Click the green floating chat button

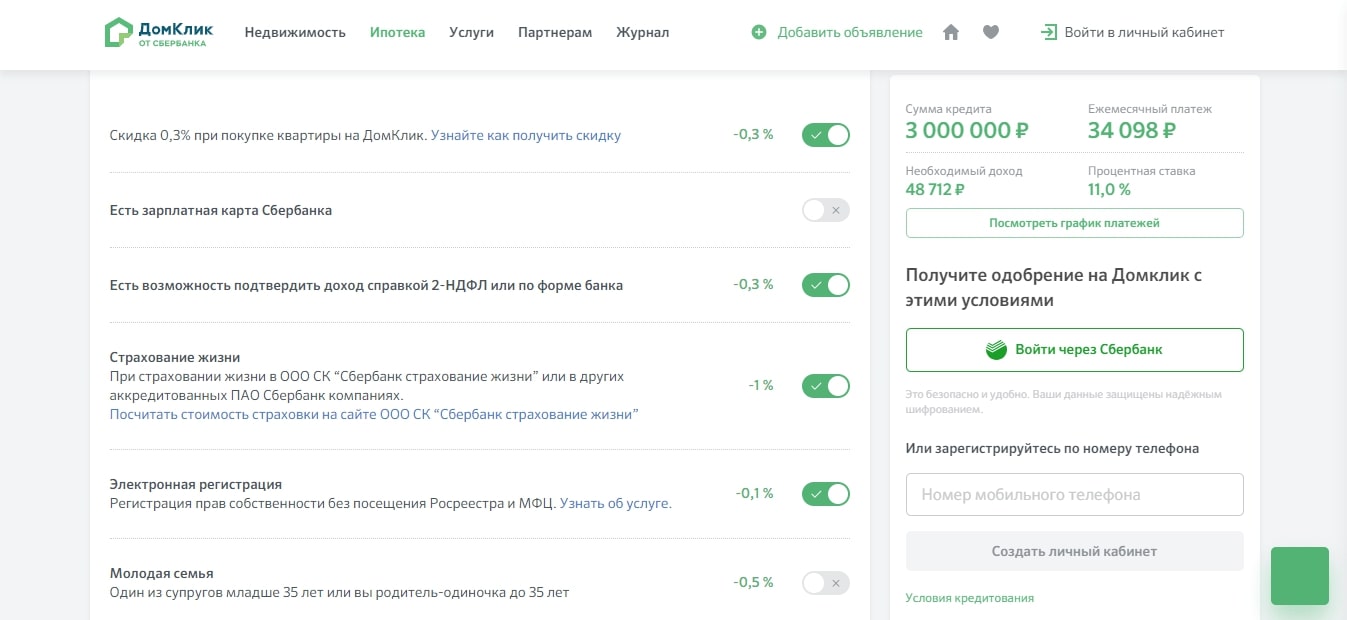tap(1299, 576)
